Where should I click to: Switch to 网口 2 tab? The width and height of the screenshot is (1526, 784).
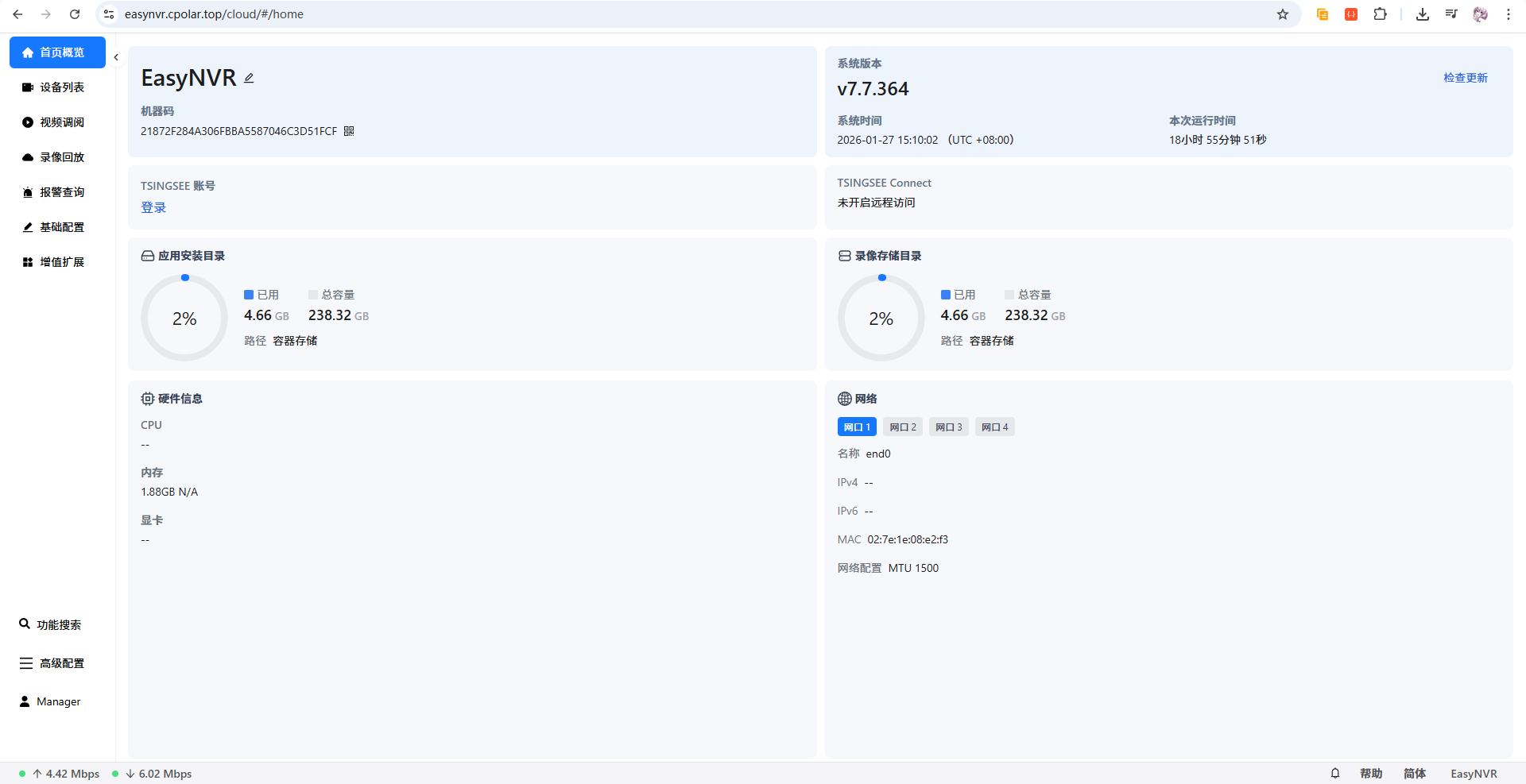tap(903, 427)
